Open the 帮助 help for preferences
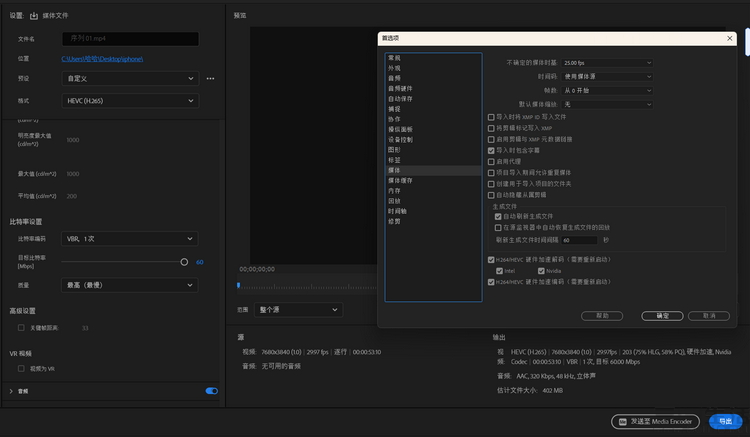Viewport: 750px width, 437px height. click(602, 315)
